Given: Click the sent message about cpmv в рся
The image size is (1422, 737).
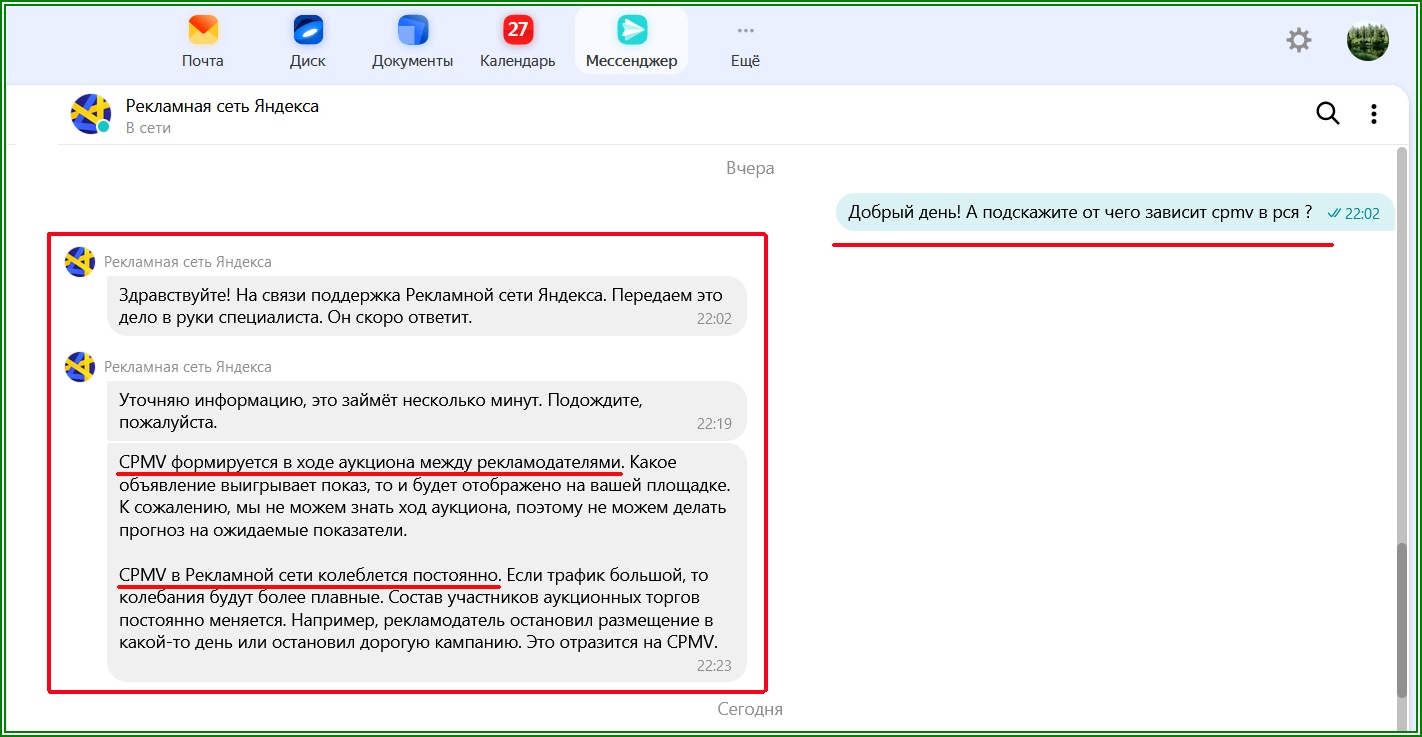Looking at the screenshot, I should (1080, 212).
